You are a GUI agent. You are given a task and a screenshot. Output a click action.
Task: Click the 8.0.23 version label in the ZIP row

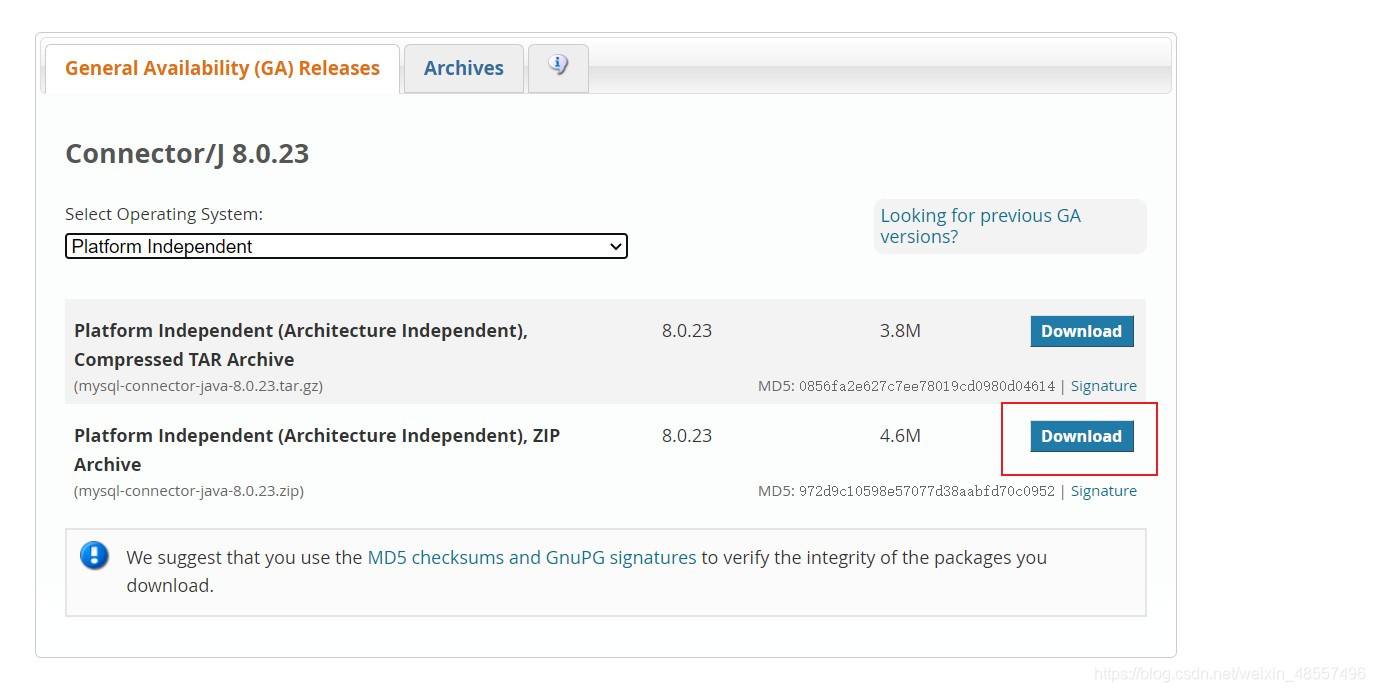point(686,435)
